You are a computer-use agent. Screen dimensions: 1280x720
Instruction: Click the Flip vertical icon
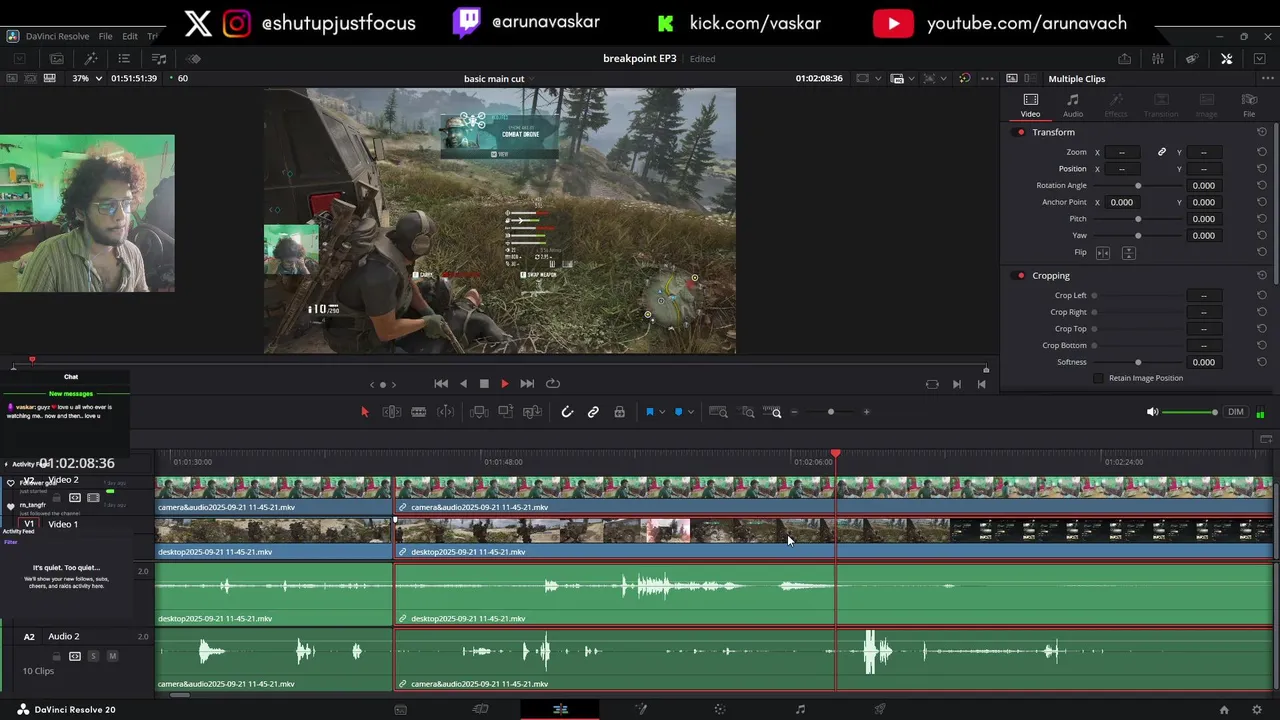point(1128,253)
